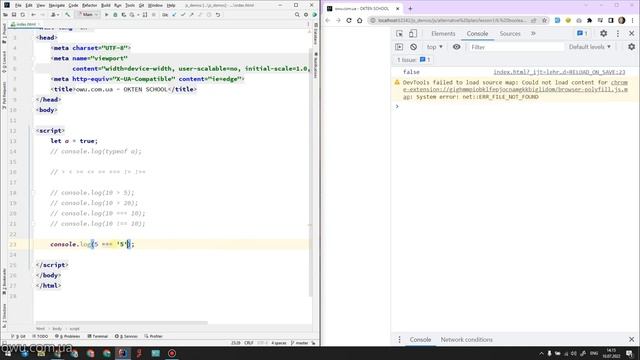Open the Tools menu in the IDE

click(x=130, y=5)
